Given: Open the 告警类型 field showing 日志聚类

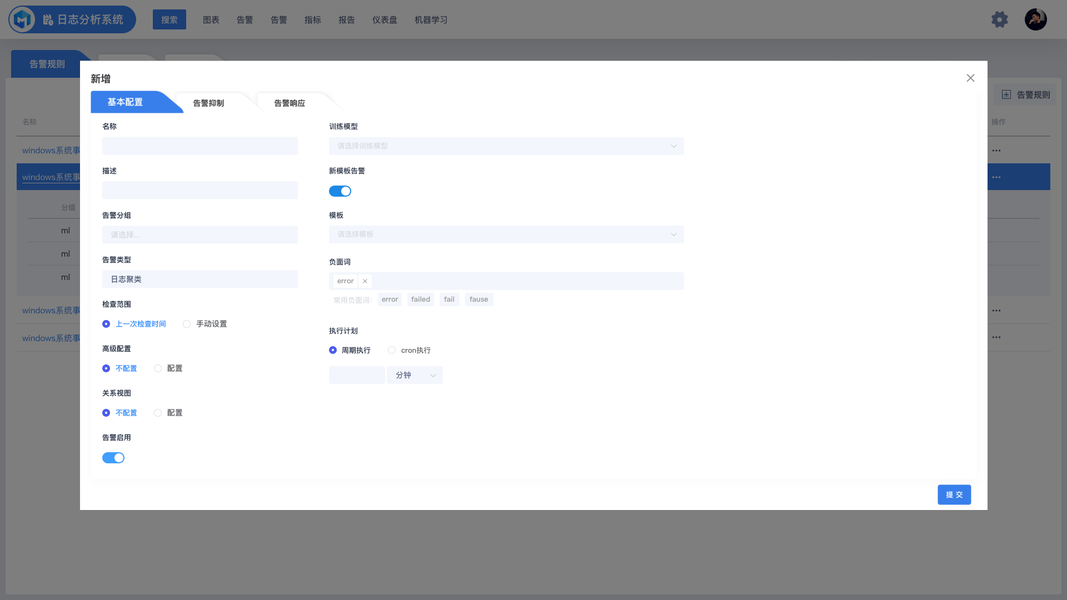Looking at the screenshot, I should 200,279.
